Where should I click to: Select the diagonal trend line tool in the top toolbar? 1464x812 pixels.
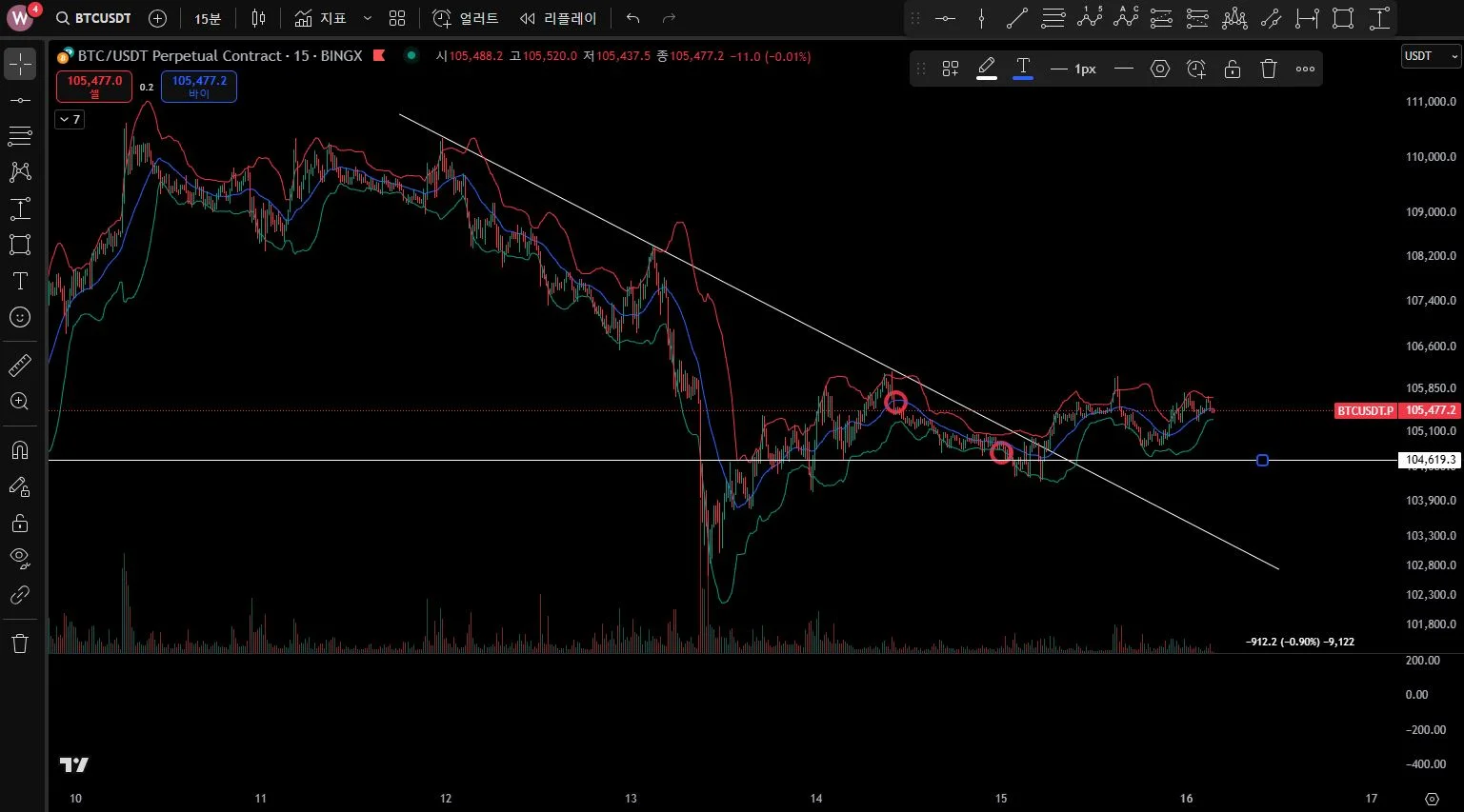click(x=1017, y=18)
